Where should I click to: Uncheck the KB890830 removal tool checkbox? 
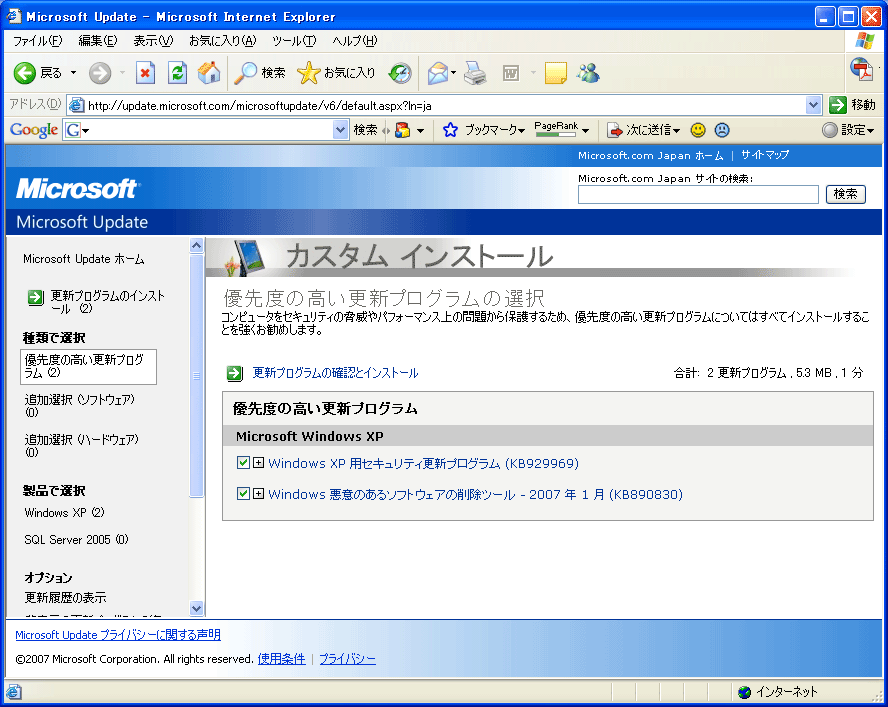244,493
